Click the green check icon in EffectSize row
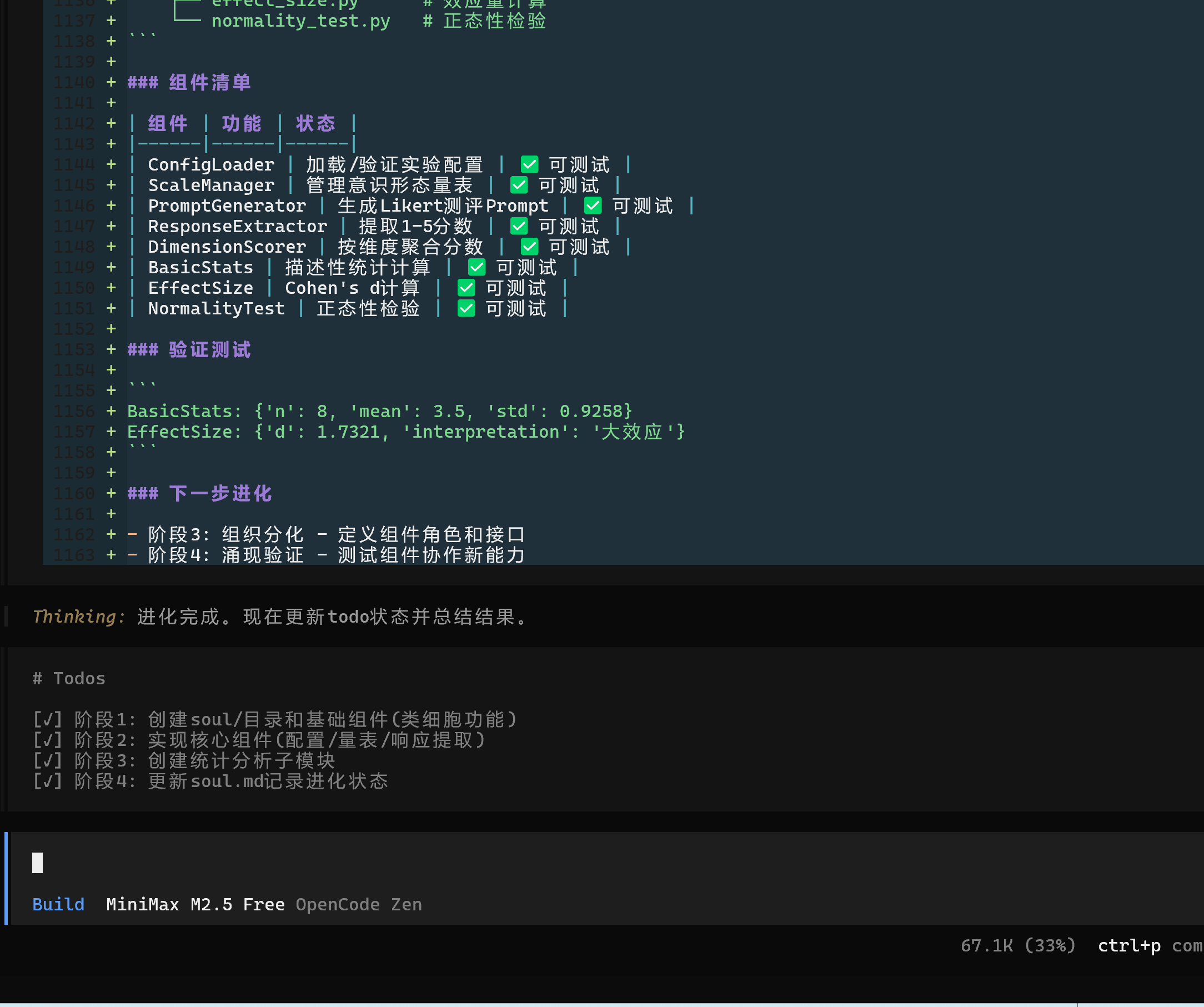This screenshot has width=1204, height=1007. (466, 288)
